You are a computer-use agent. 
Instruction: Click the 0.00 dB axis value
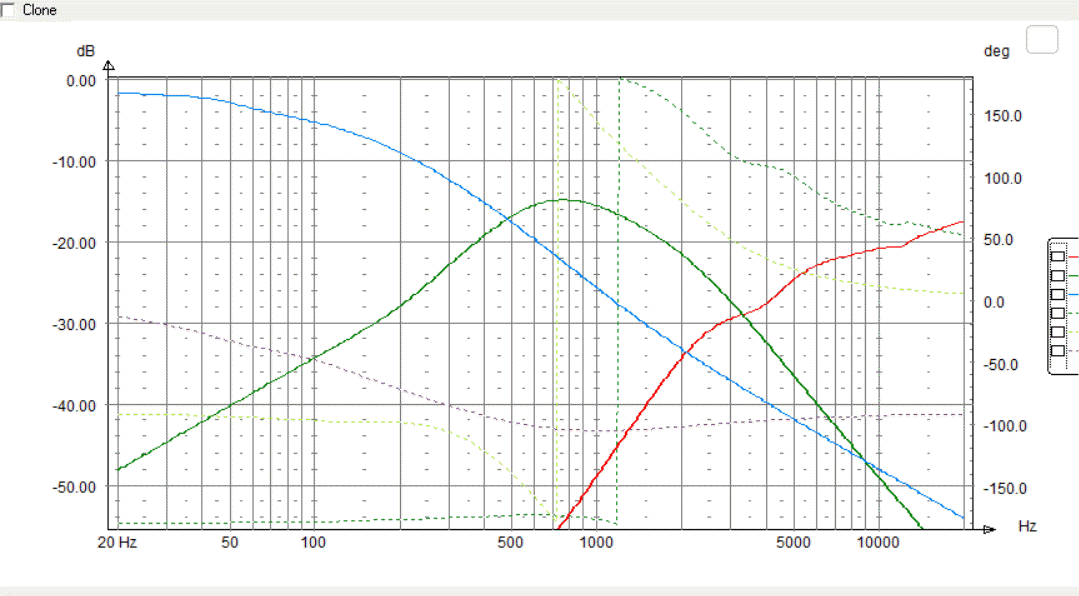point(81,81)
